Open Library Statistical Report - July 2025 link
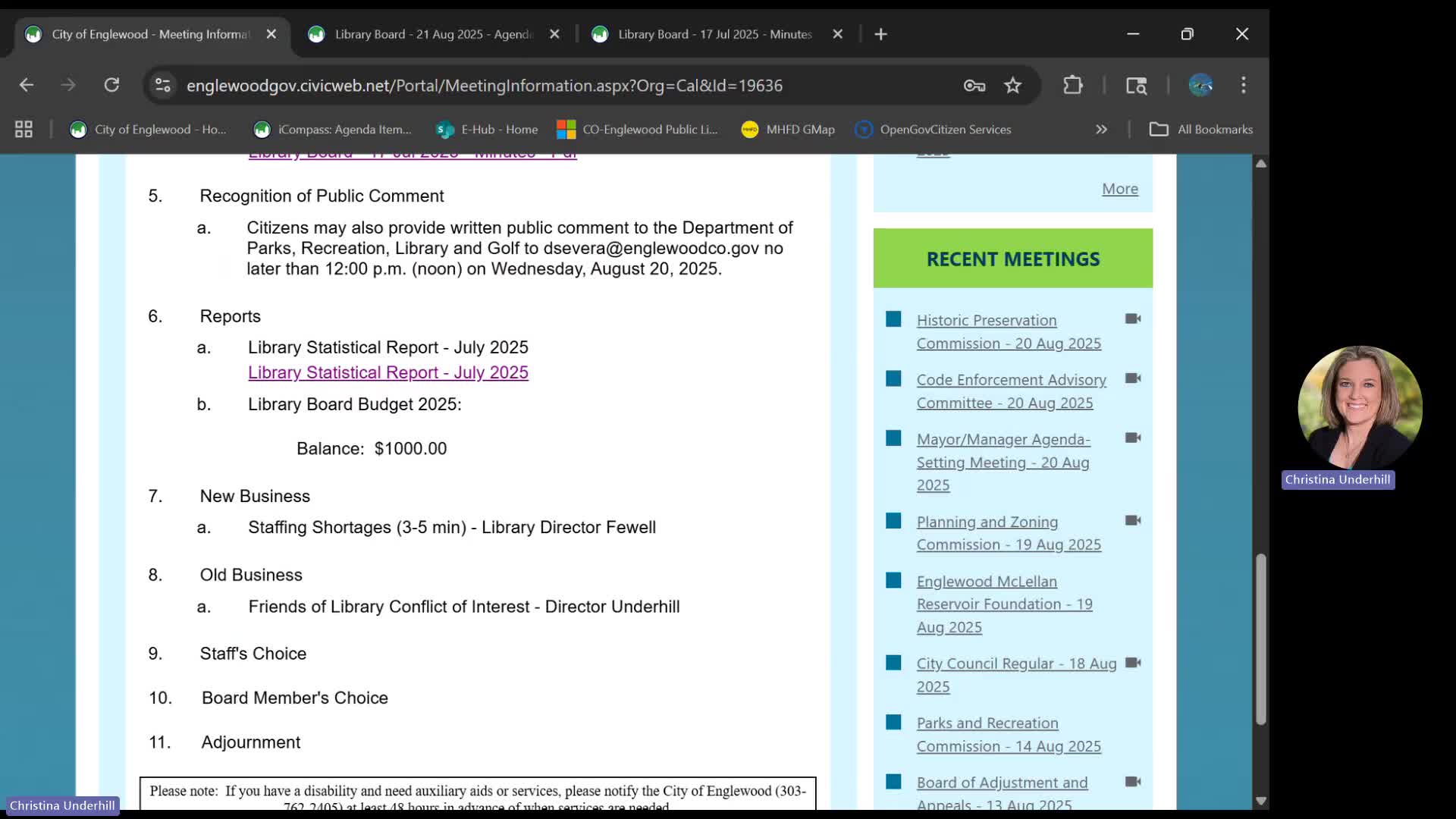Screen dimensions: 1456x819 [x=388, y=372]
